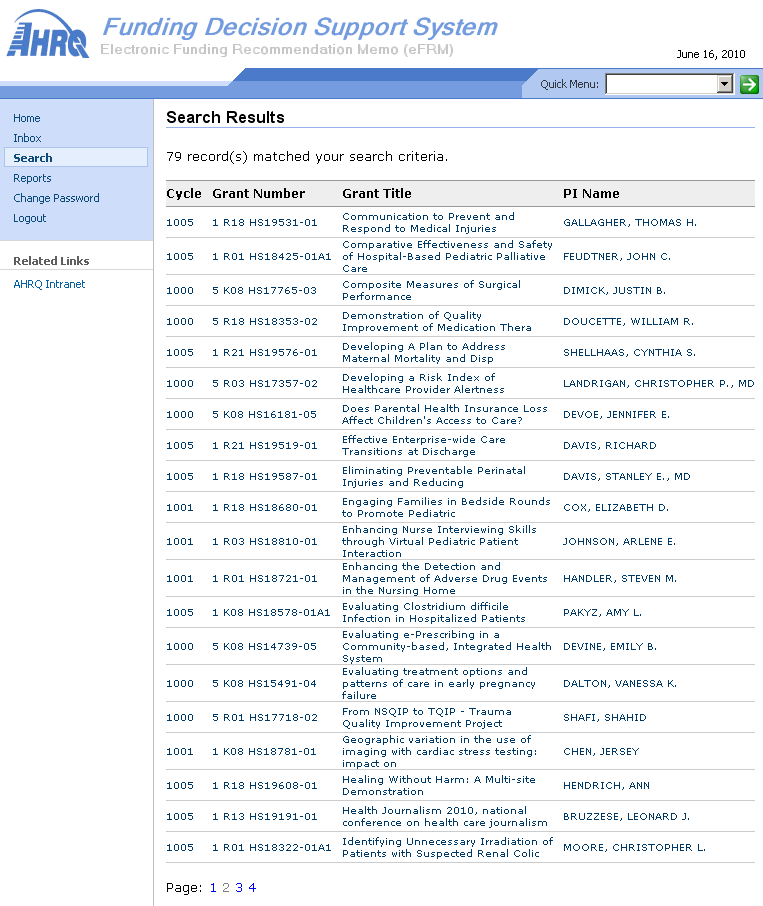Open grant 1 R03 HS18810-01
763x906 pixels.
(265, 542)
